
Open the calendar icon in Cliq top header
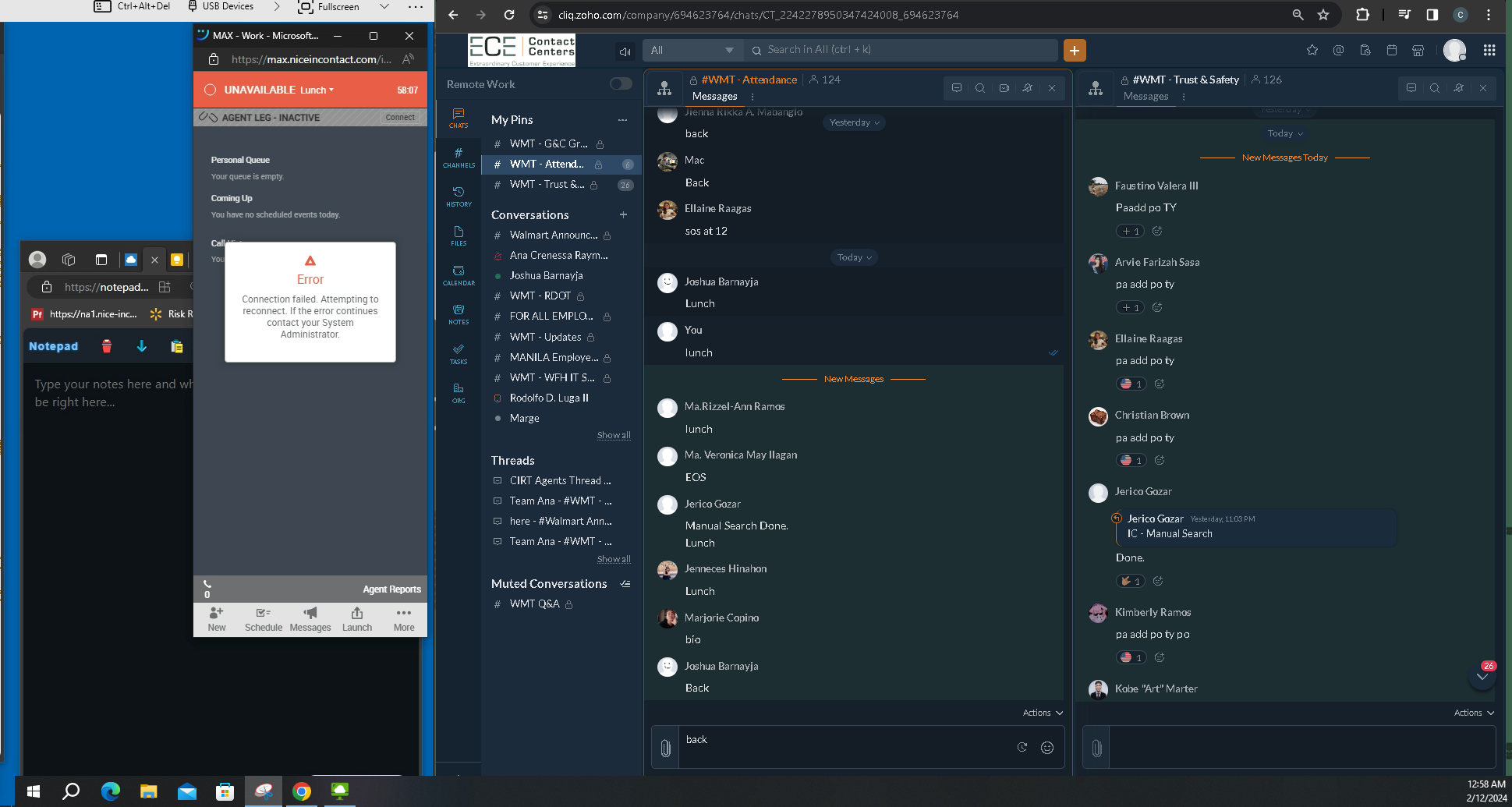point(1392,50)
